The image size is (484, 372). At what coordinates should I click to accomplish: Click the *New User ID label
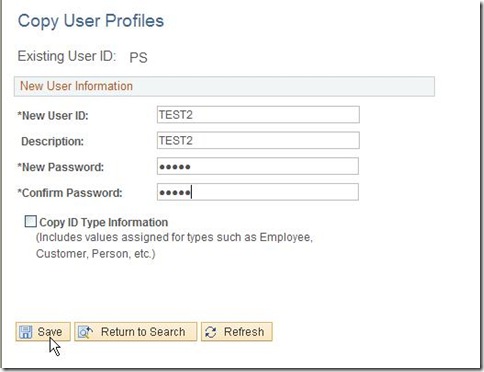(53, 116)
